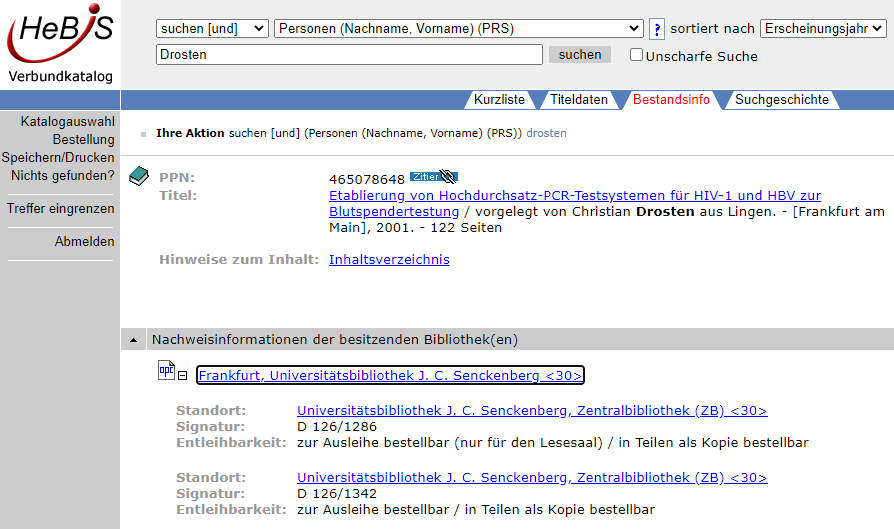Open Treffer eingrenzen in the sidebar
This screenshot has width=894, height=529.
click(x=60, y=209)
